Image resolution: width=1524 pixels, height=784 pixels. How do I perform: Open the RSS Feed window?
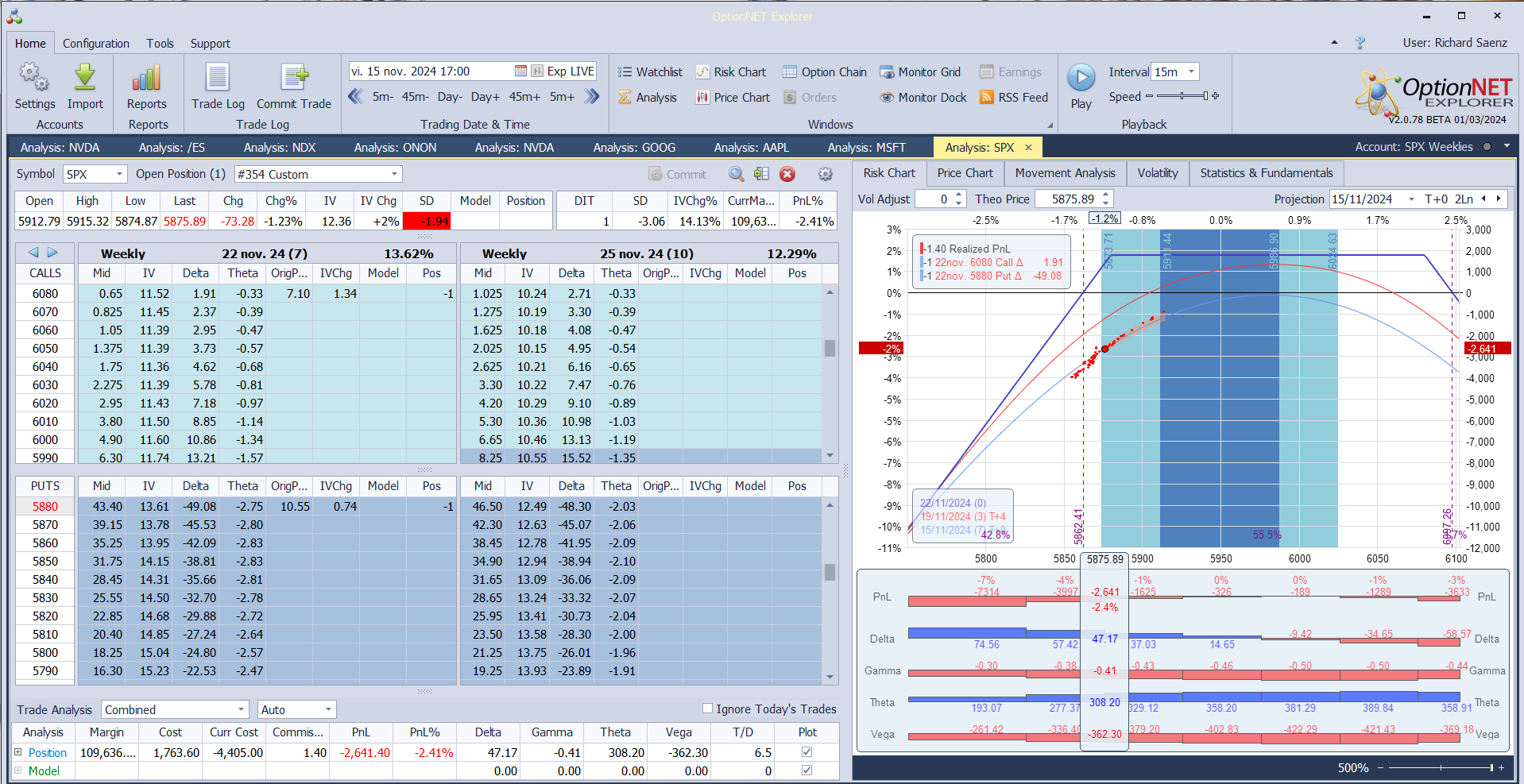click(1014, 98)
